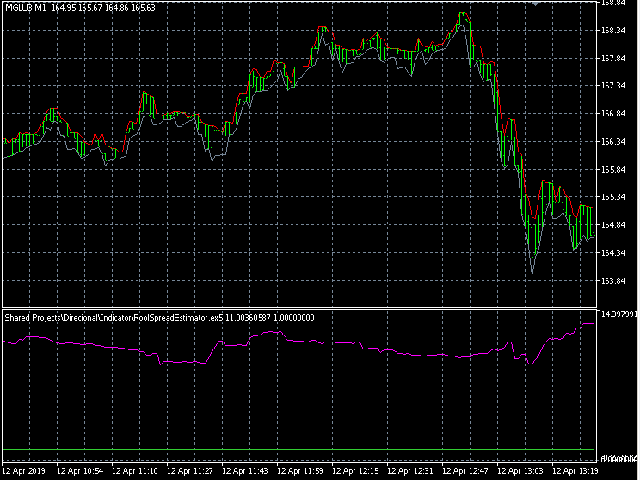
Task: Select the FoolSpreadEstimator indicator label
Action: pyautogui.click(x=159, y=318)
